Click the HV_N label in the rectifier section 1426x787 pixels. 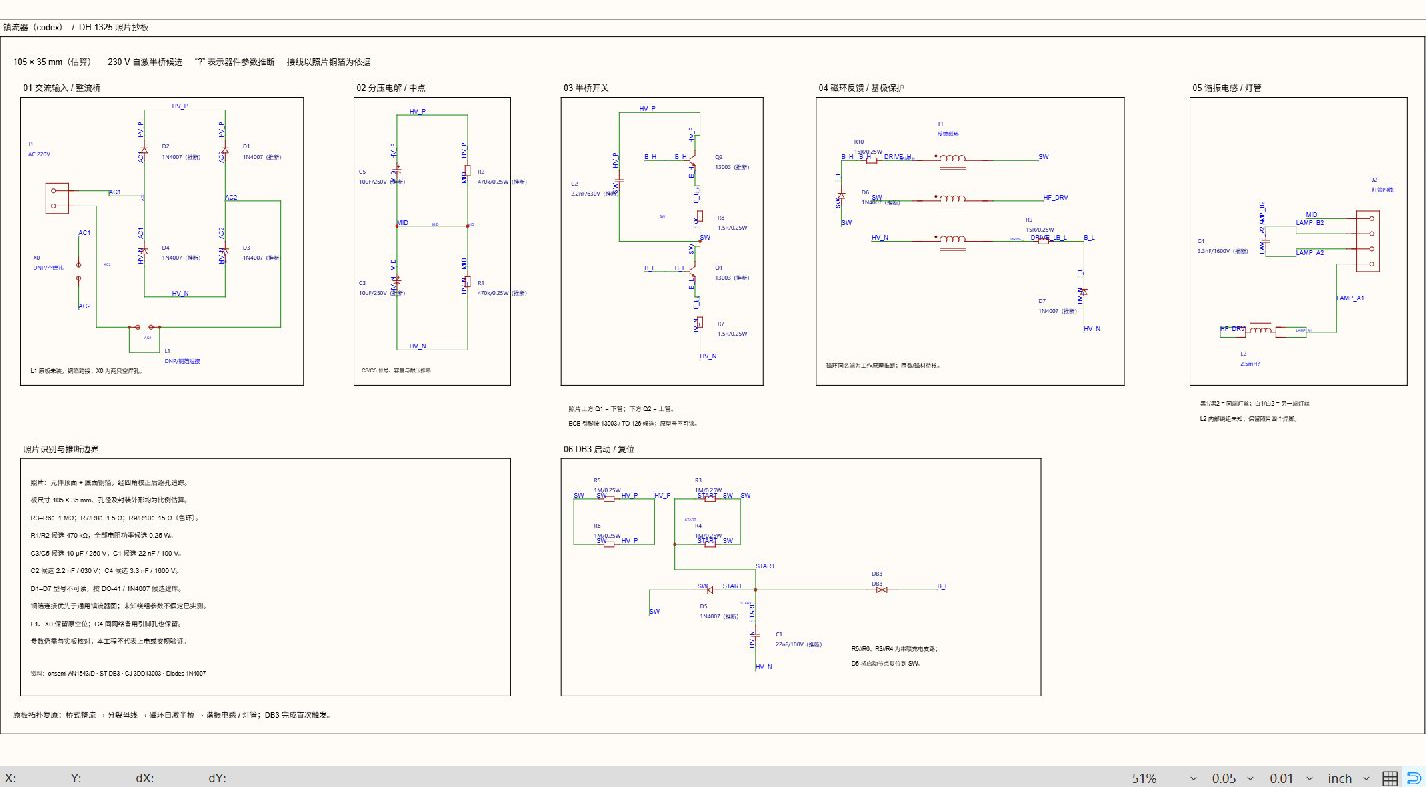click(x=180, y=294)
